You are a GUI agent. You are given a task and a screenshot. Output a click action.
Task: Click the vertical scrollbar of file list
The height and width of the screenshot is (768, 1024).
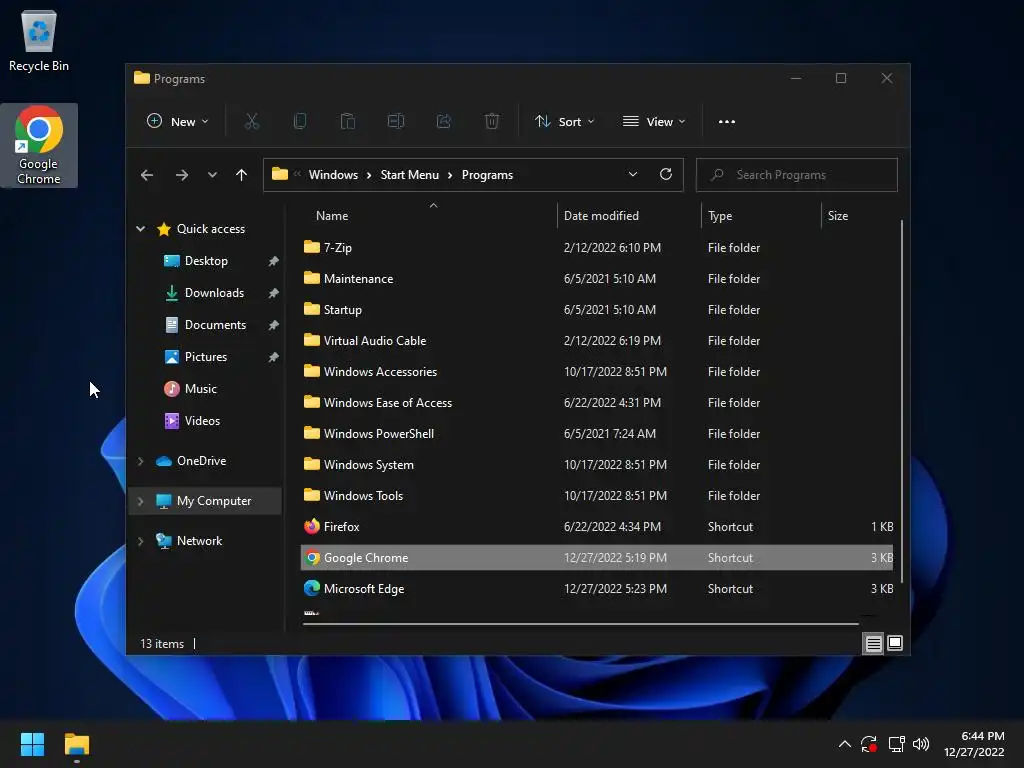901,402
